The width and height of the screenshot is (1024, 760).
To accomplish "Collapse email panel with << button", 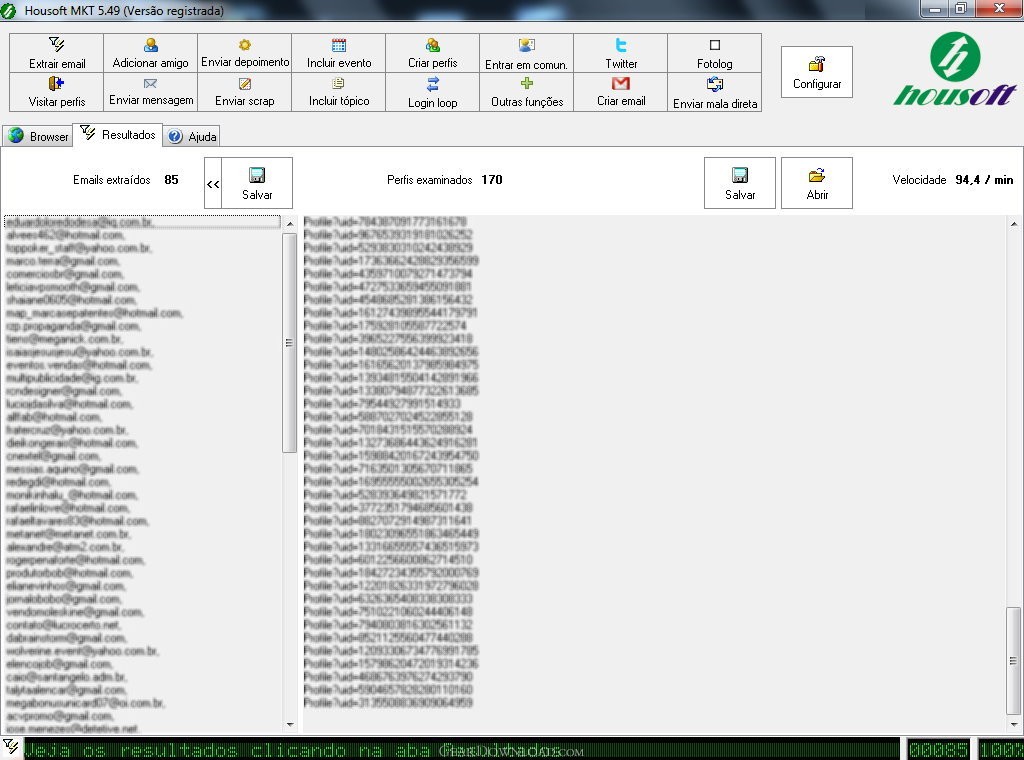I will pyautogui.click(x=213, y=183).
